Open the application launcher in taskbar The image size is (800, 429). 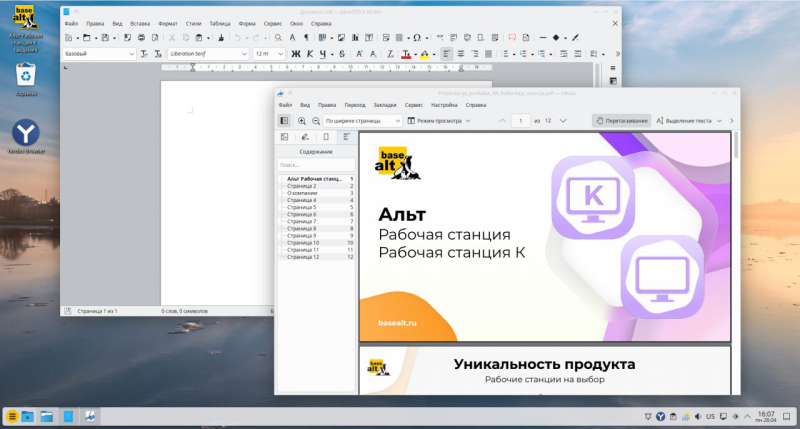coord(11,415)
